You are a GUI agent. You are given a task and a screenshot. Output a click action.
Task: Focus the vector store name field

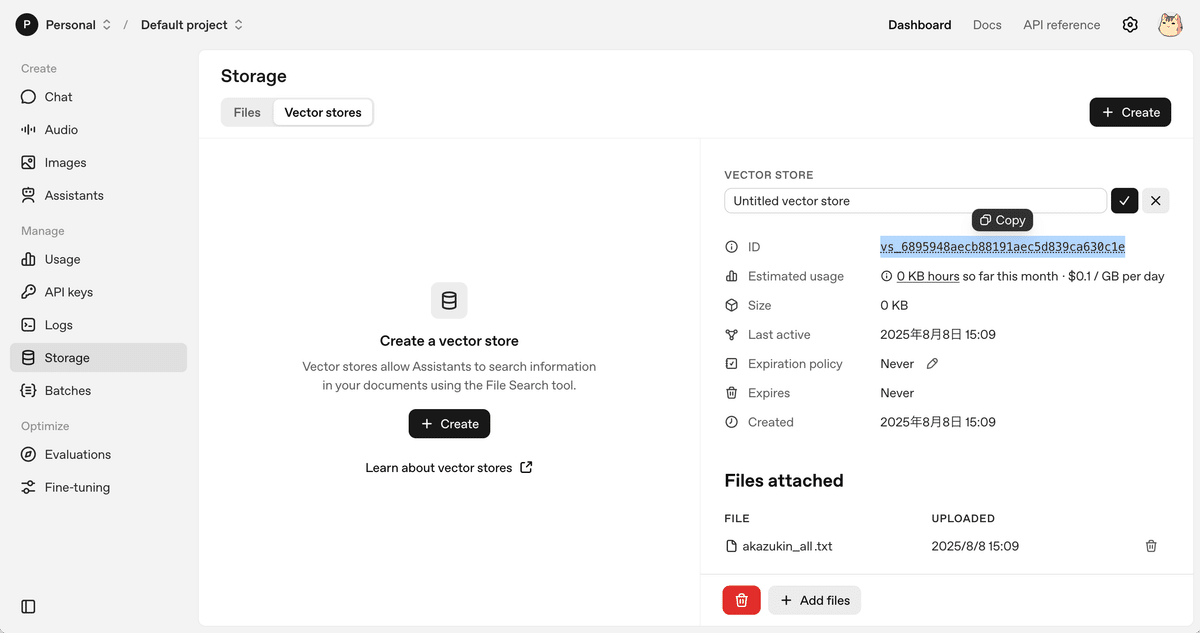(915, 201)
